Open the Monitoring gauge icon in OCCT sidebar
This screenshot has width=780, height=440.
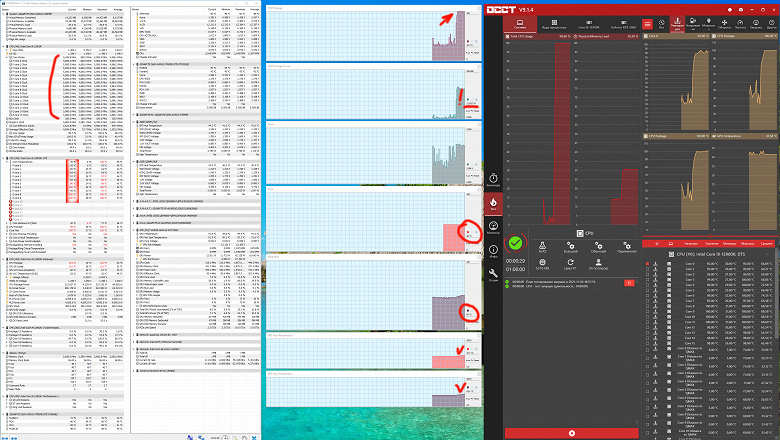click(x=493, y=227)
